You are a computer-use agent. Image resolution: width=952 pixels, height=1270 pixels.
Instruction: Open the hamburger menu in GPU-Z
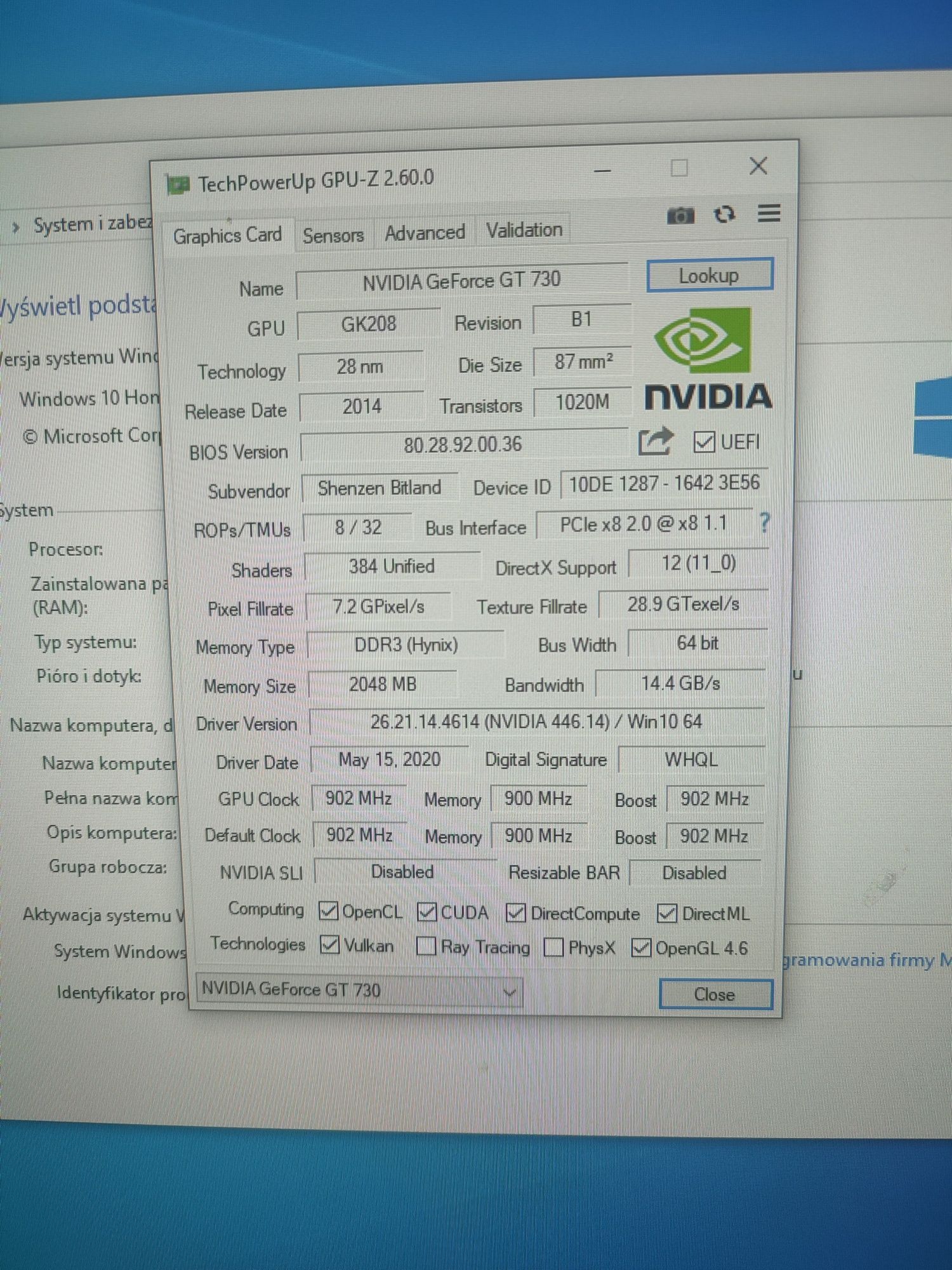(x=769, y=213)
